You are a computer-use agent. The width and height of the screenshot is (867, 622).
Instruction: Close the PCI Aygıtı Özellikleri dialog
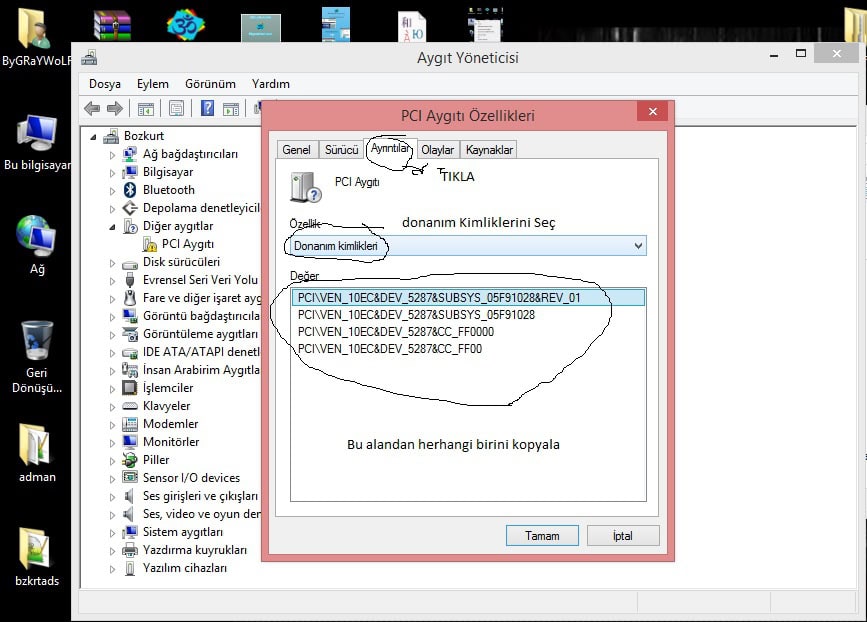(652, 112)
